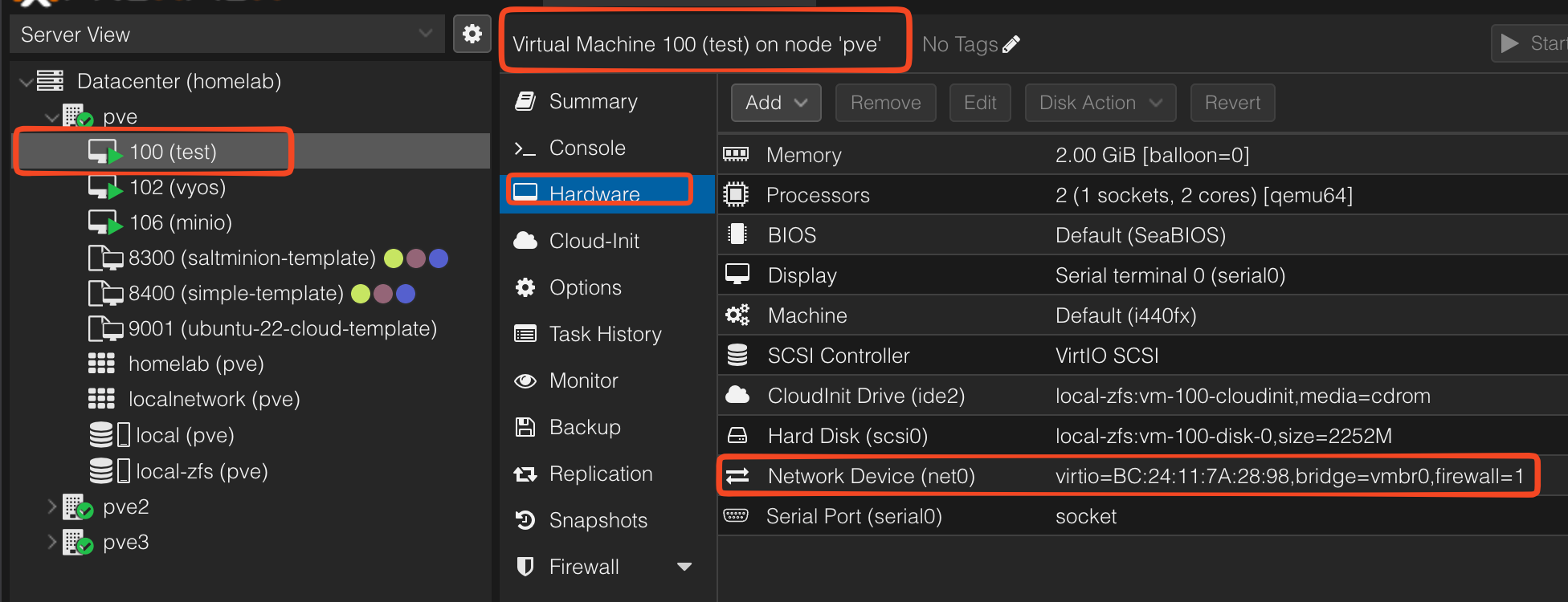Click the Memory hardware row icon

736,154
